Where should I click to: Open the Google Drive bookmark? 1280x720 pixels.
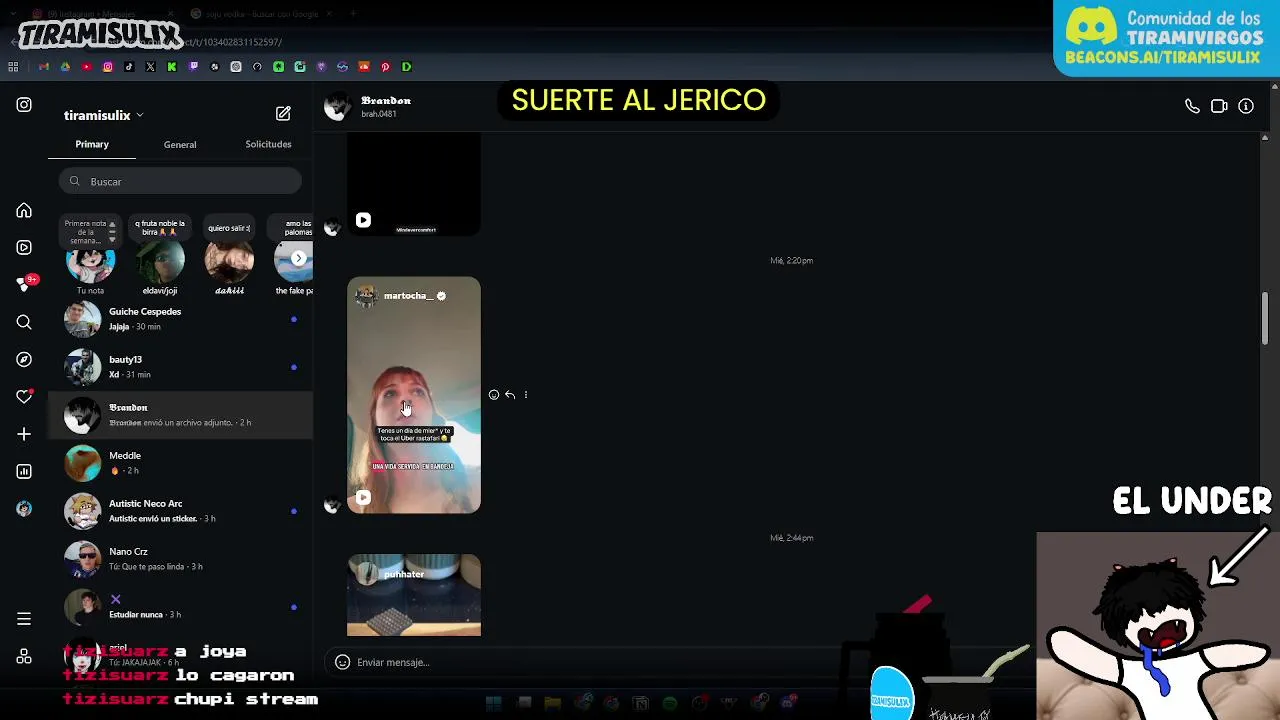click(65, 67)
